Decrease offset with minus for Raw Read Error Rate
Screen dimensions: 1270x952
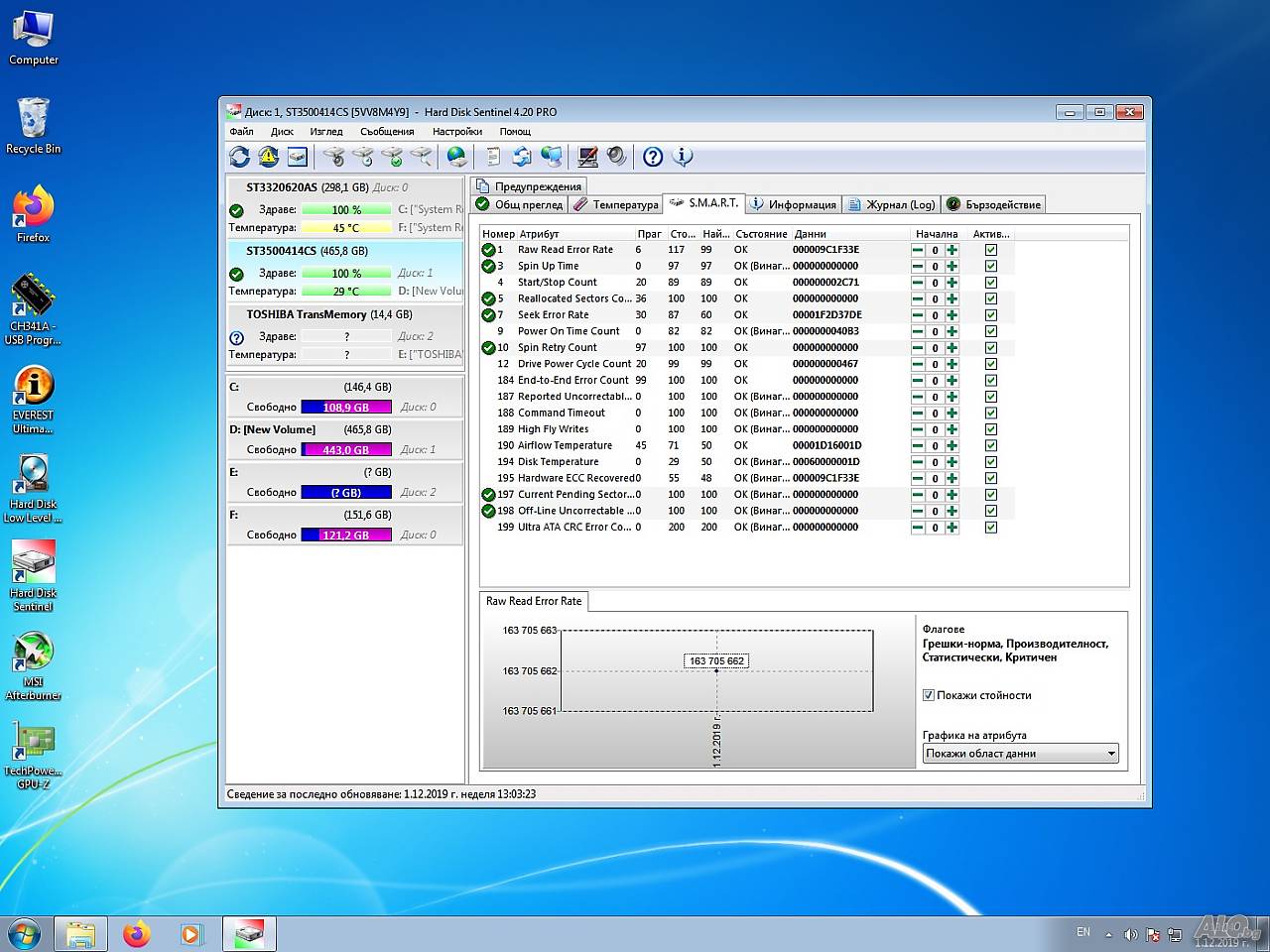point(918,250)
